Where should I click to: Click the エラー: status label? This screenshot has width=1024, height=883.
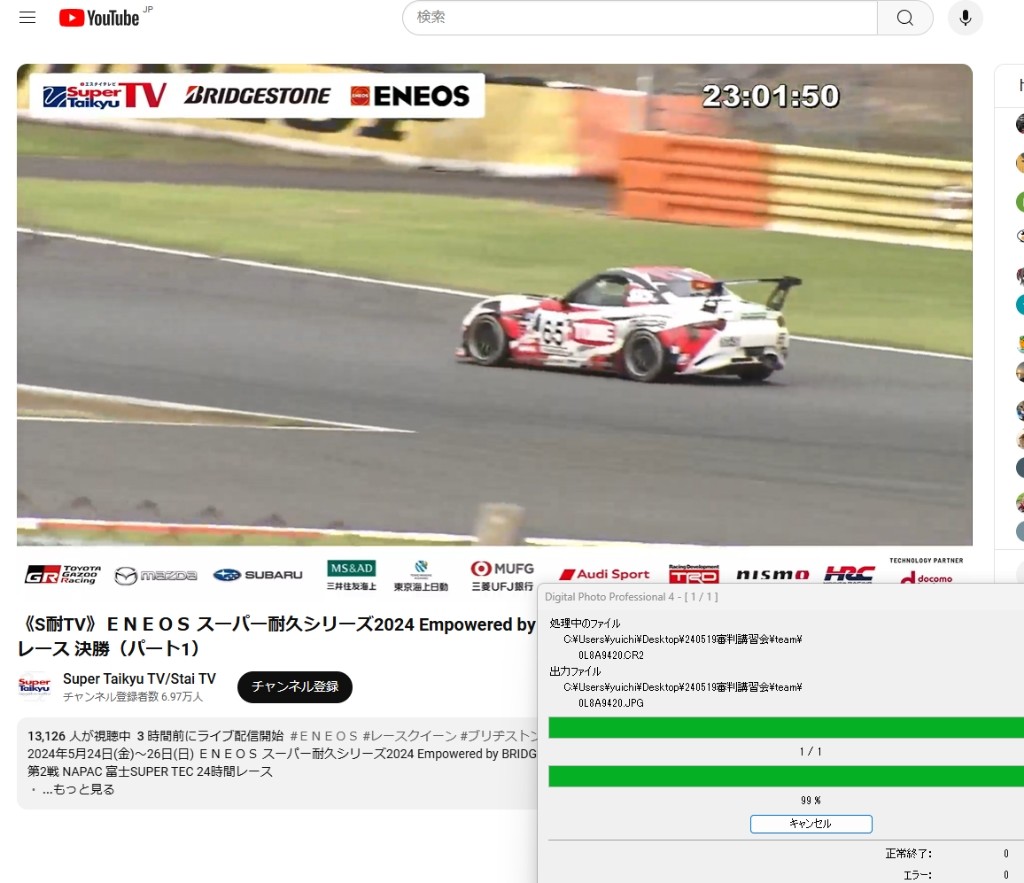pos(918,875)
